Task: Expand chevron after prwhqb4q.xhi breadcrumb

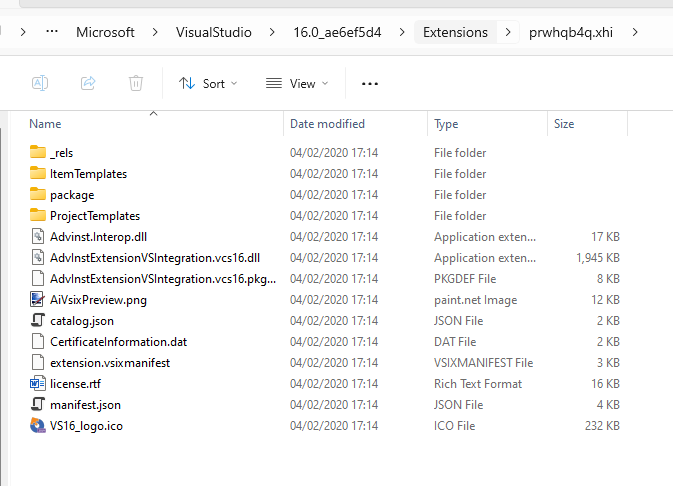Action: point(635,32)
